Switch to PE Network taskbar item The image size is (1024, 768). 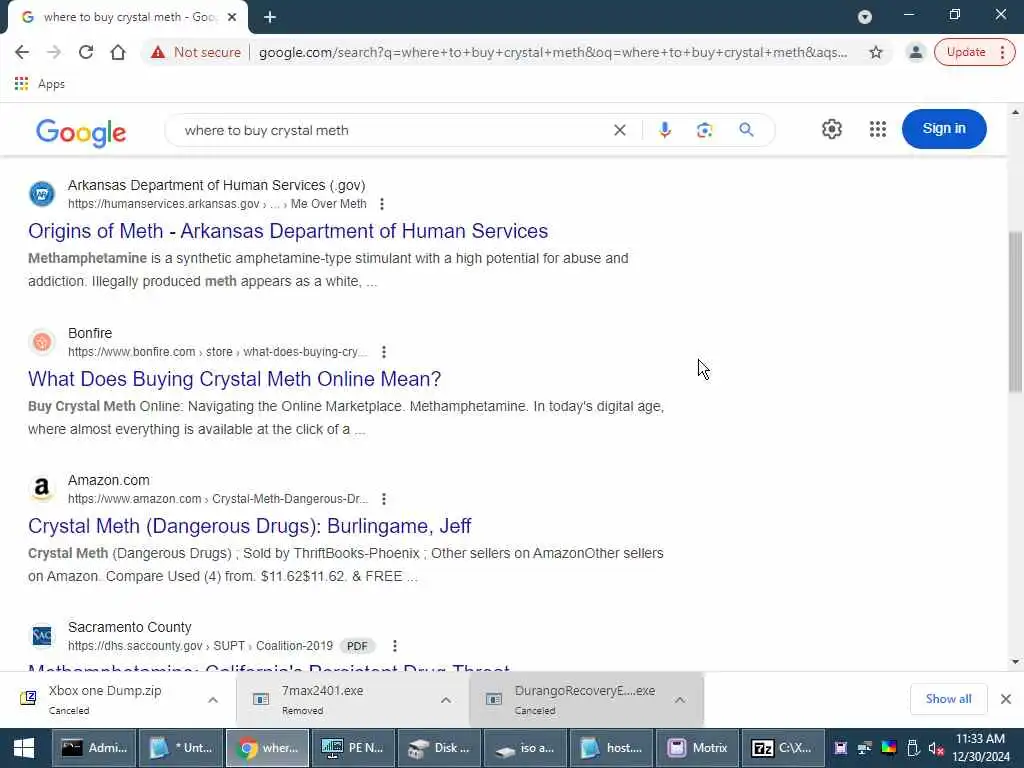tap(353, 748)
